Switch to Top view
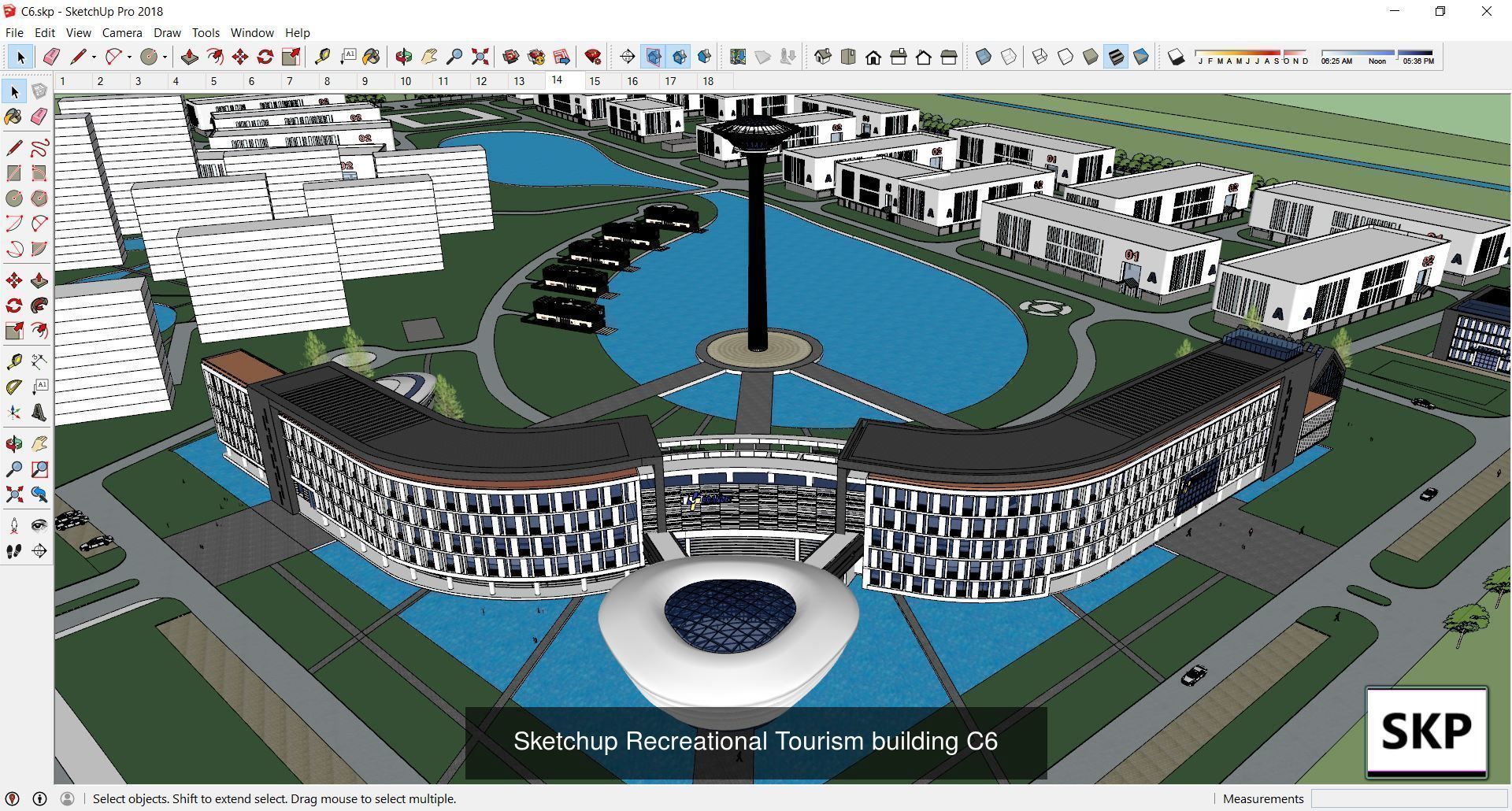1512x811 pixels. [x=848, y=57]
